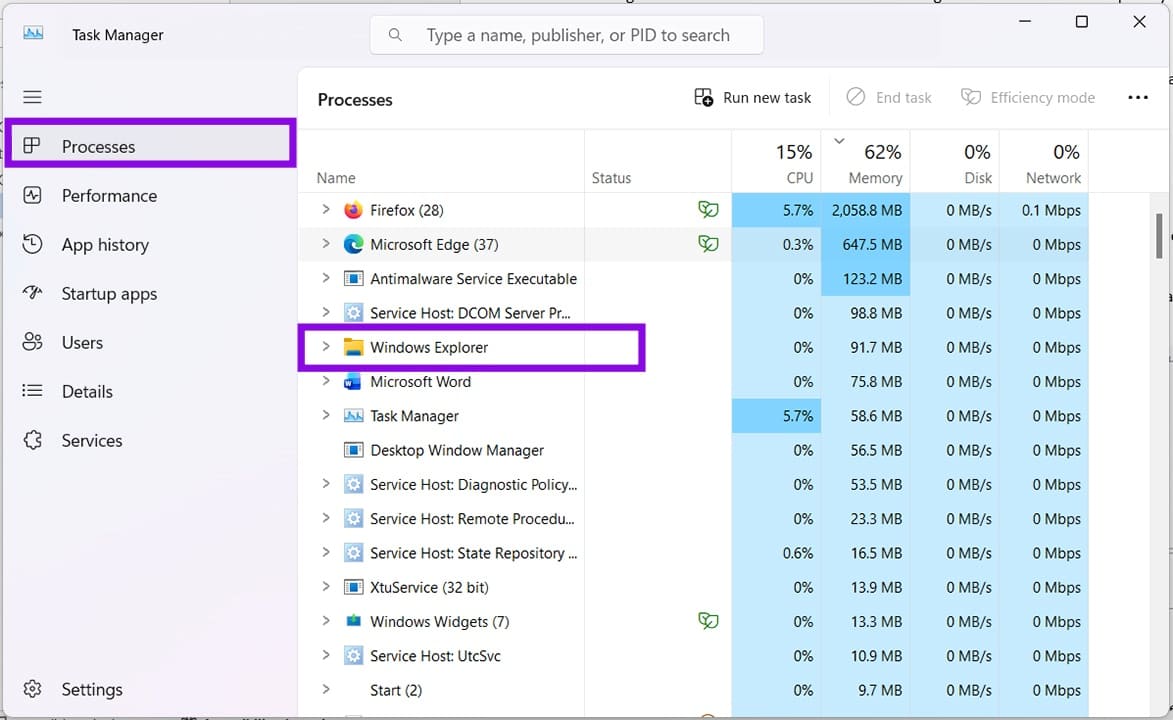Click the Firefox process icon
This screenshot has height=720, width=1173.
(353, 210)
